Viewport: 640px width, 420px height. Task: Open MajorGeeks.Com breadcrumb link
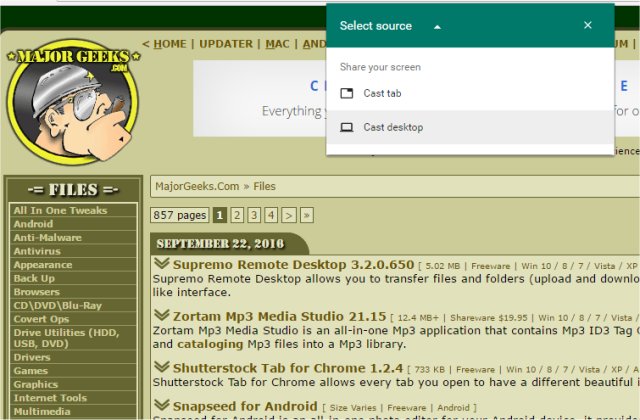pyautogui.click(x=197, y=187)
